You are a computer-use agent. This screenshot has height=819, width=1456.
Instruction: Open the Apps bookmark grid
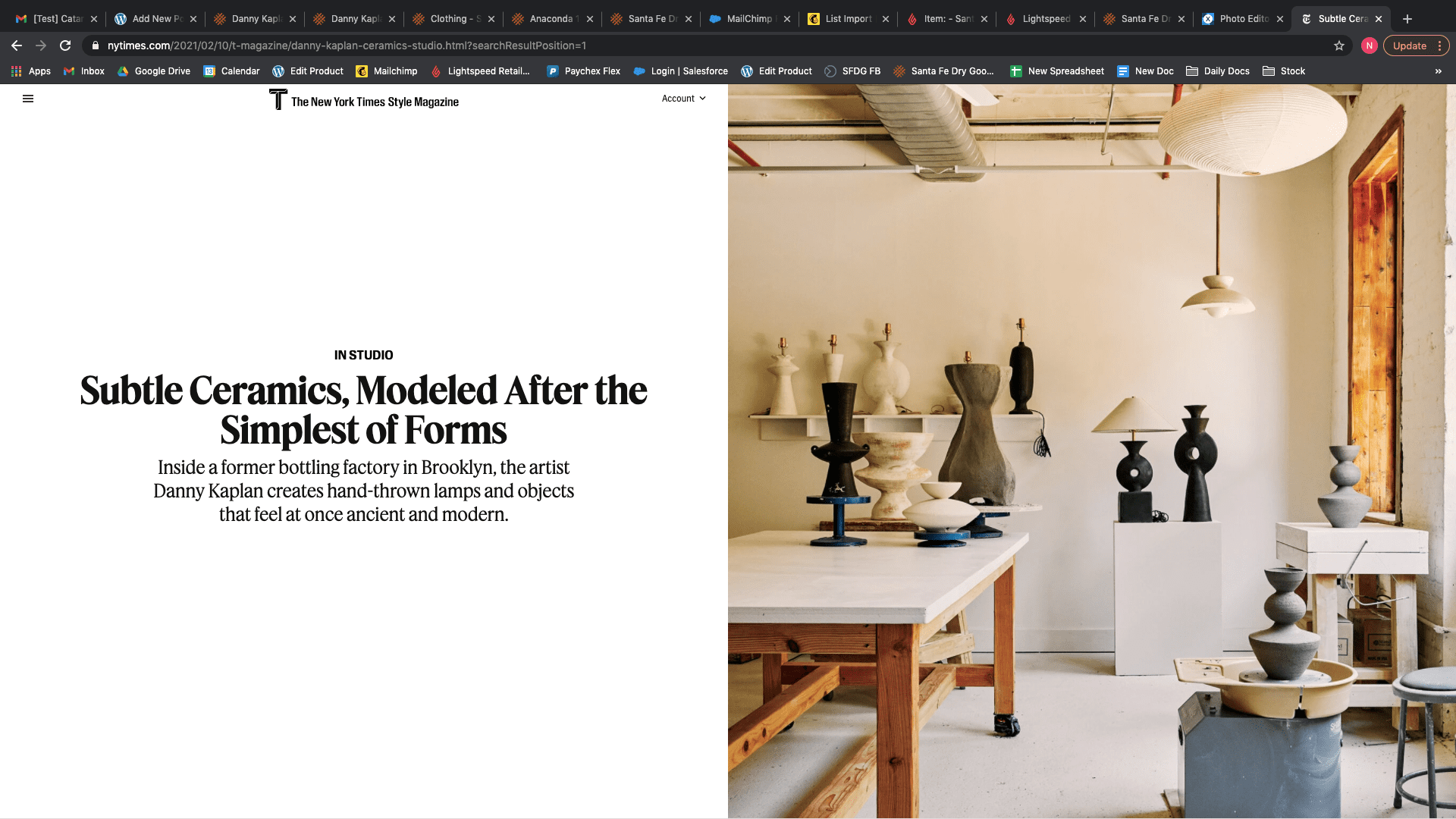31,71
